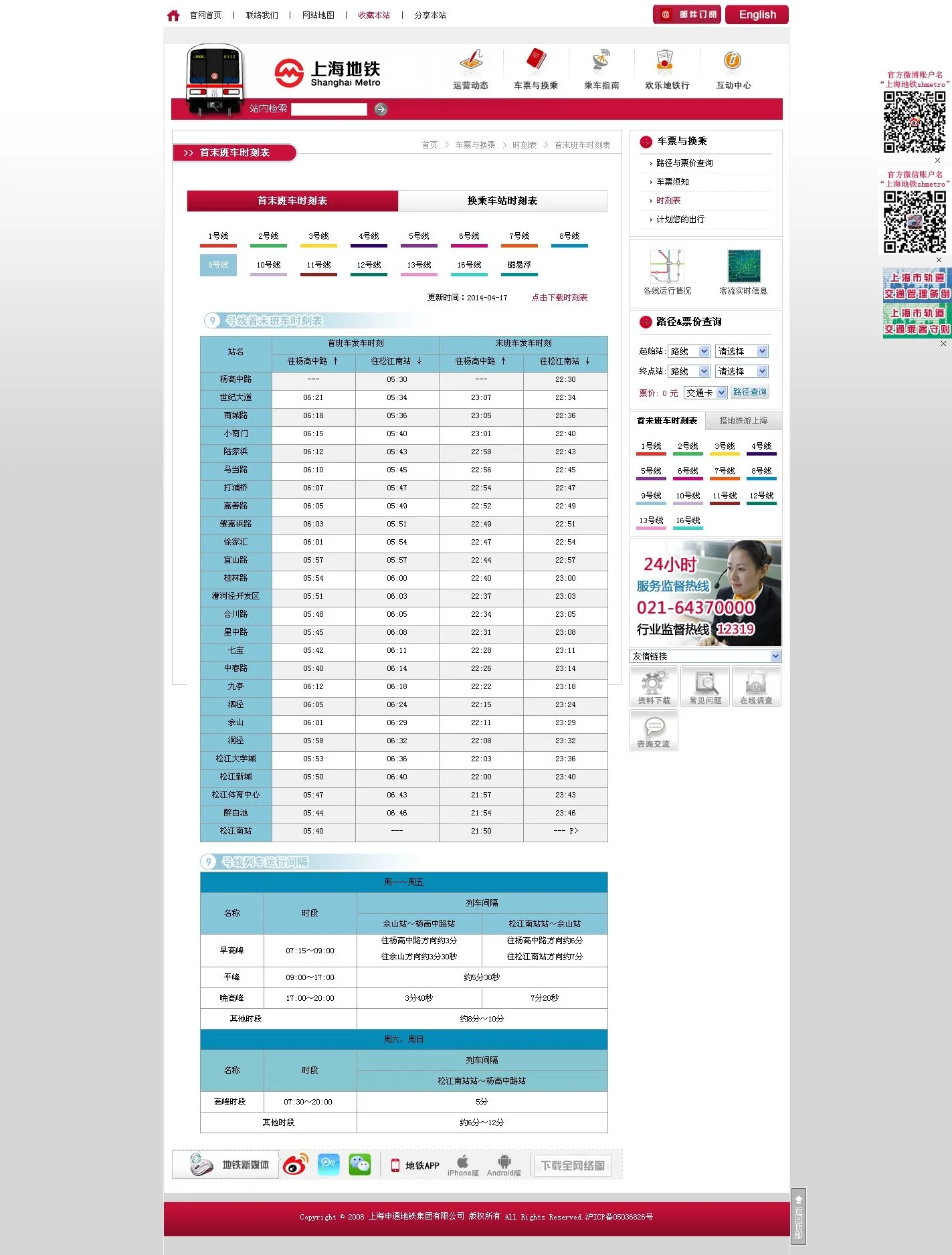Open 各线运行情况 map thumbnail
This screenshot has width=952, height=1255.
pyautogui.click(x=667, y=266)
